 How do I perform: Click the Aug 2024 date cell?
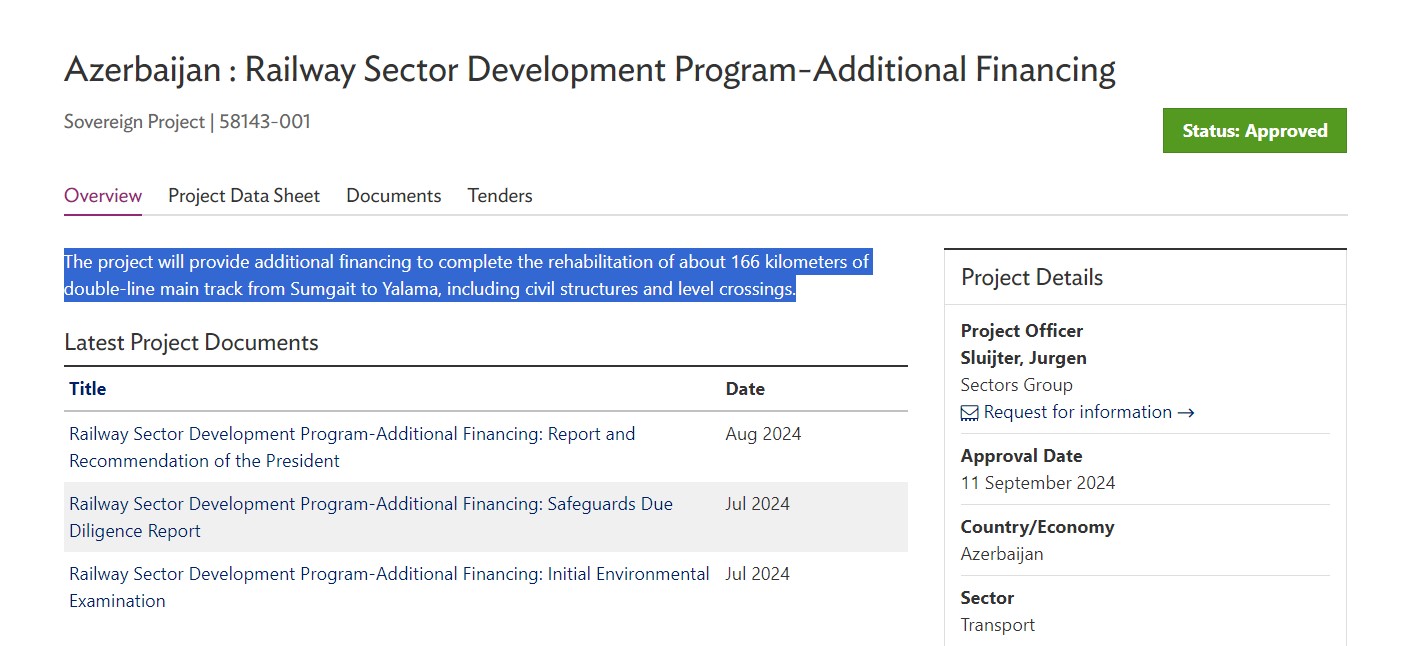pyautogui.click(x=763, y=434)
